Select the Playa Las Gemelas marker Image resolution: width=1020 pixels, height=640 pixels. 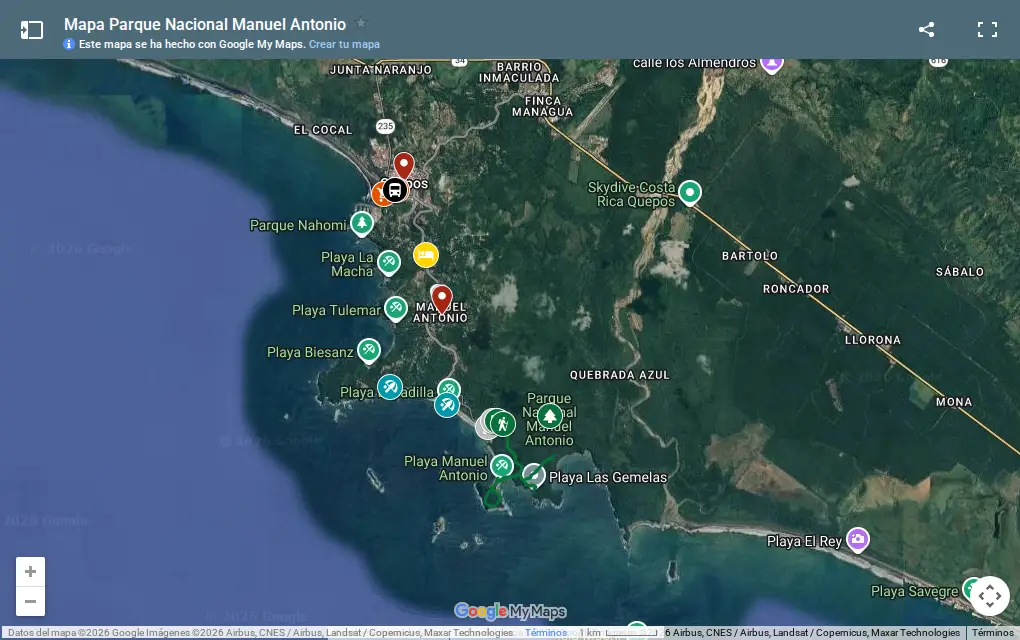[x=533, y=475]
